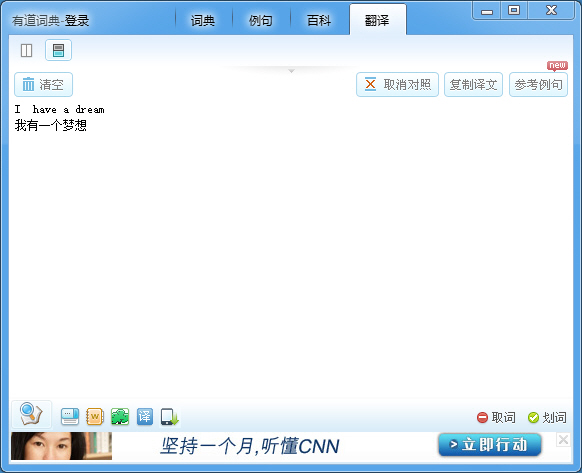Click 复制译文 to copy translation

473,85
